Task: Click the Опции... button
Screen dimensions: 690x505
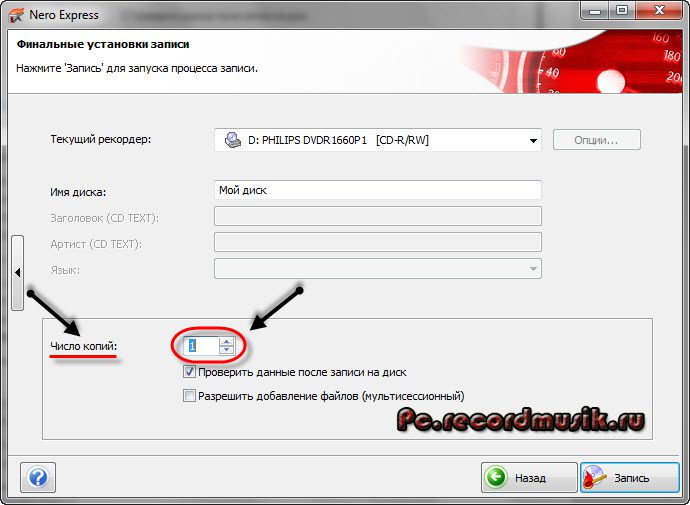Action: (x=596, y=140)
